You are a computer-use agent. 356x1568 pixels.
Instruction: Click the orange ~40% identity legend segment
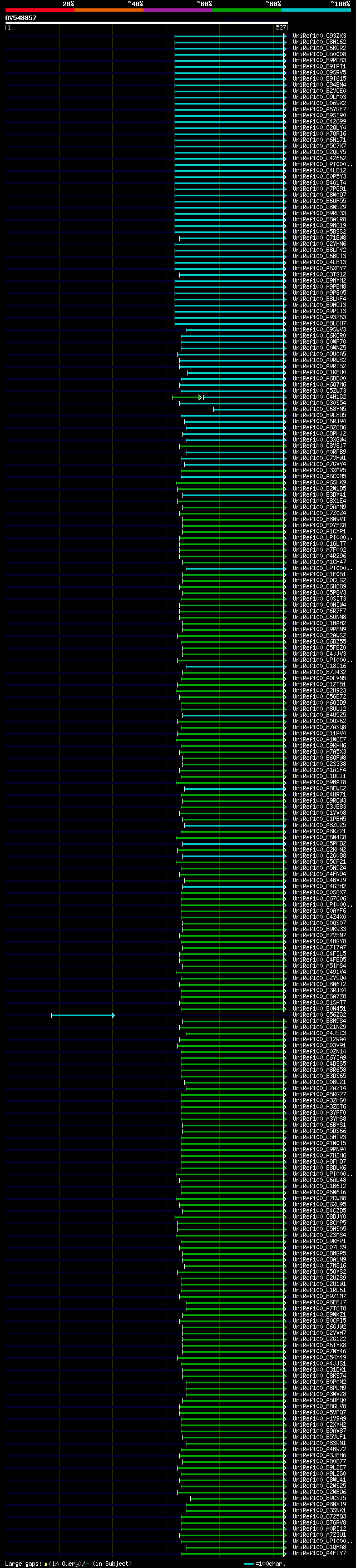[x=109, y=10]
